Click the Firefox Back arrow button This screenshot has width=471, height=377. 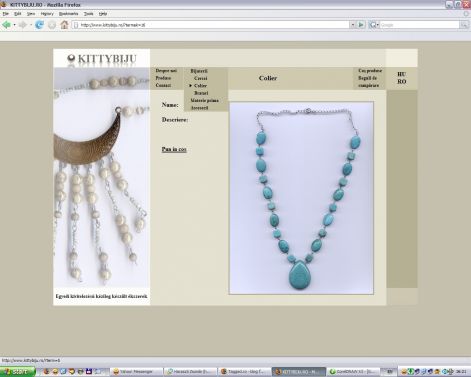6,25
